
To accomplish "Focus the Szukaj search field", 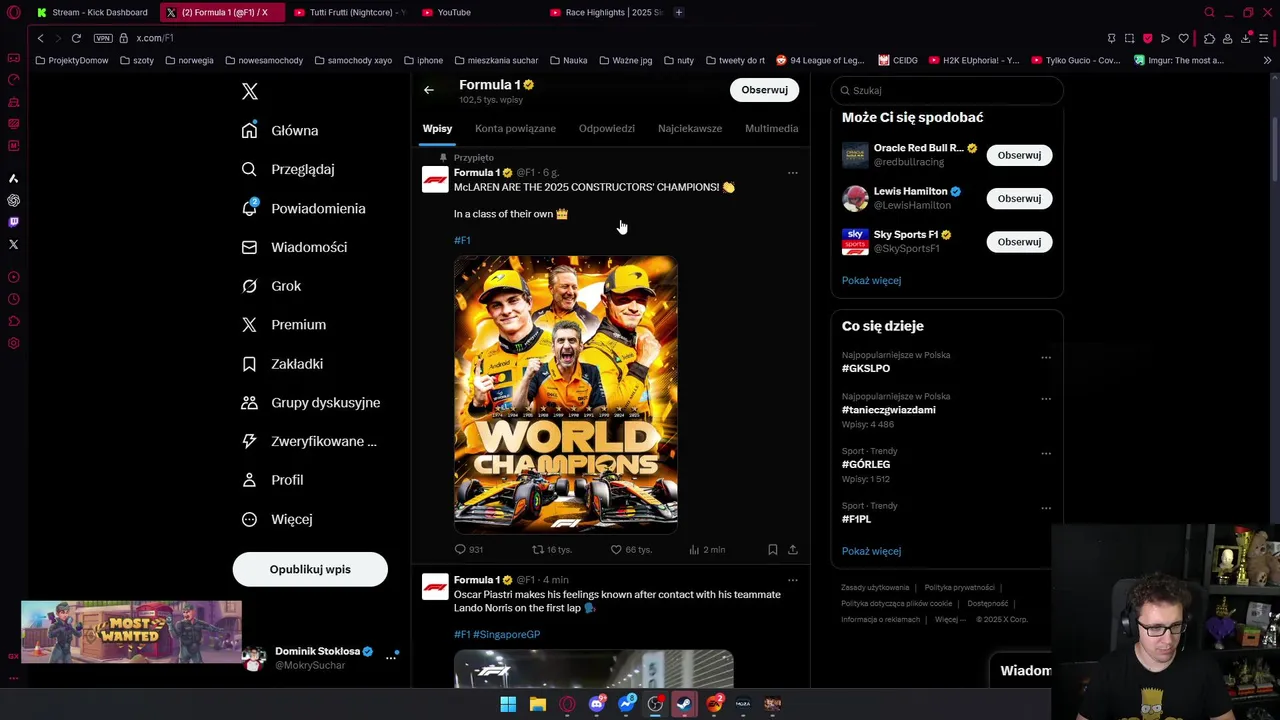I will tap(946, 90).
